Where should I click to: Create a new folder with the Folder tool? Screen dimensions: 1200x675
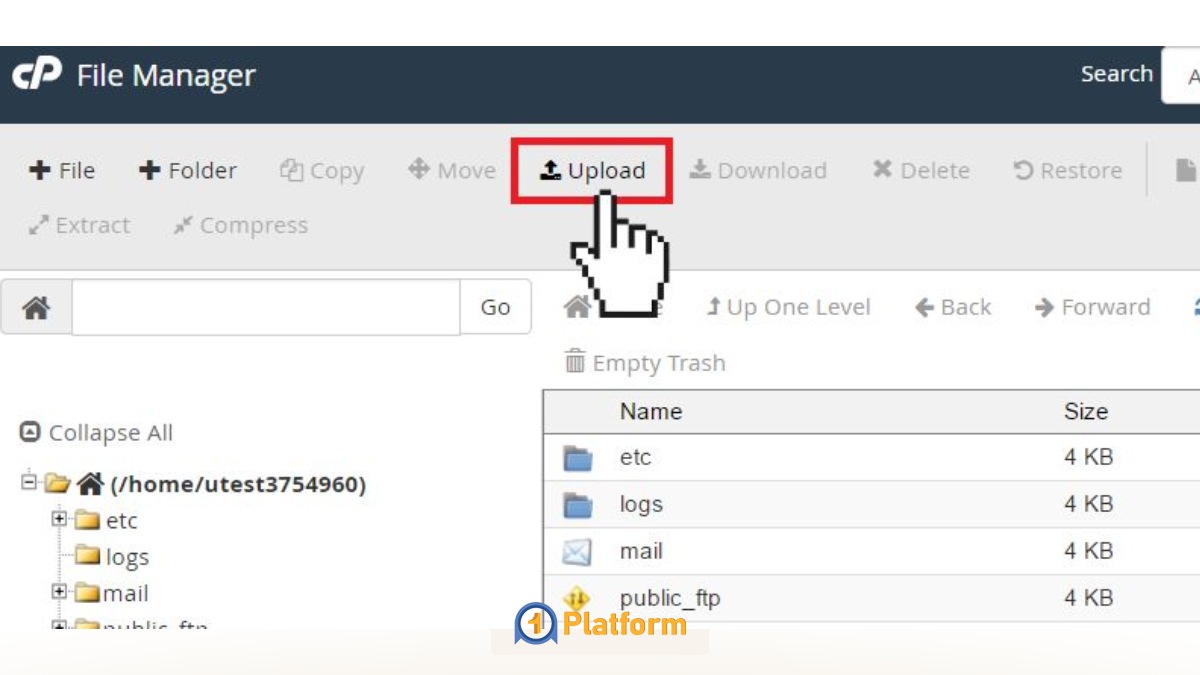(x=186, y=170)
